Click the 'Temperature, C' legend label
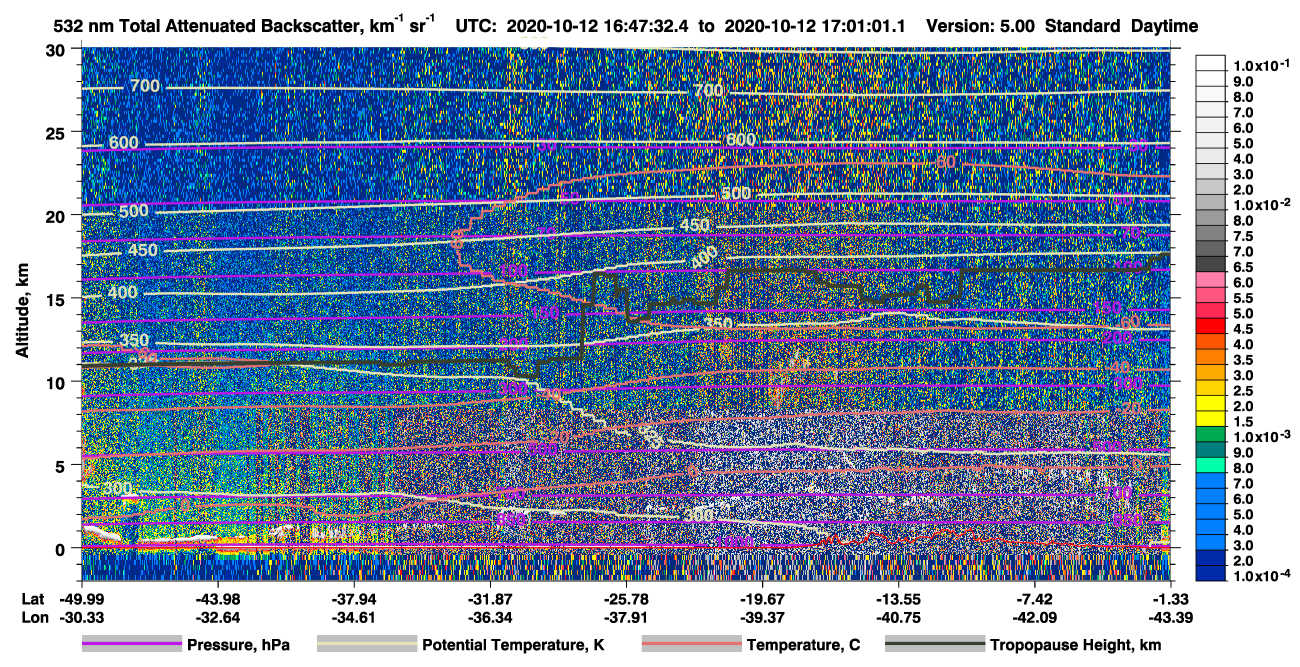Image resolution: width=1300 pixels, height=667 pixels. coord(803,646)
